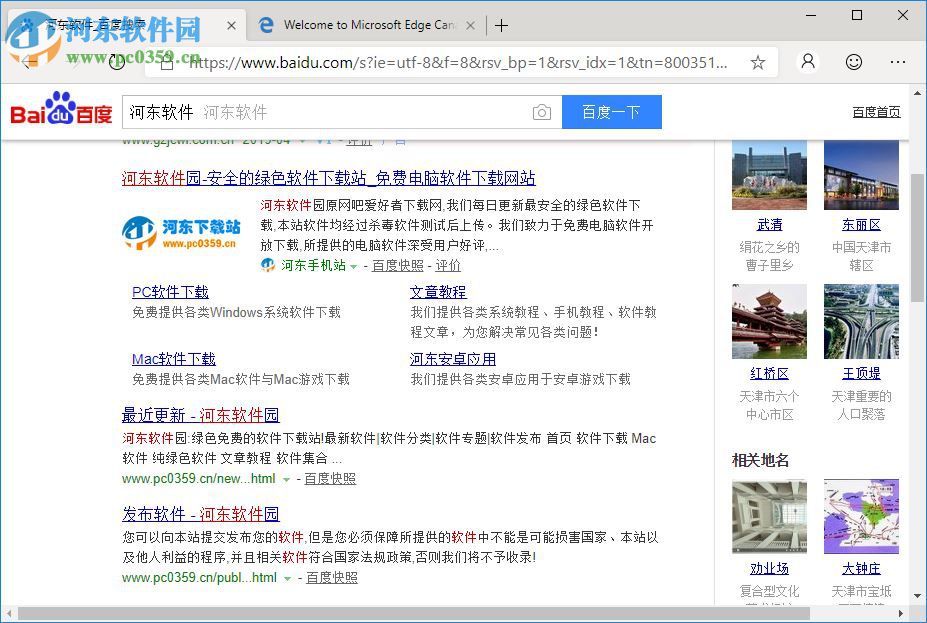The height and width of the screenshot is (623, 927).
Task: Open the Edge profile icon
Action: coord(808,62)
